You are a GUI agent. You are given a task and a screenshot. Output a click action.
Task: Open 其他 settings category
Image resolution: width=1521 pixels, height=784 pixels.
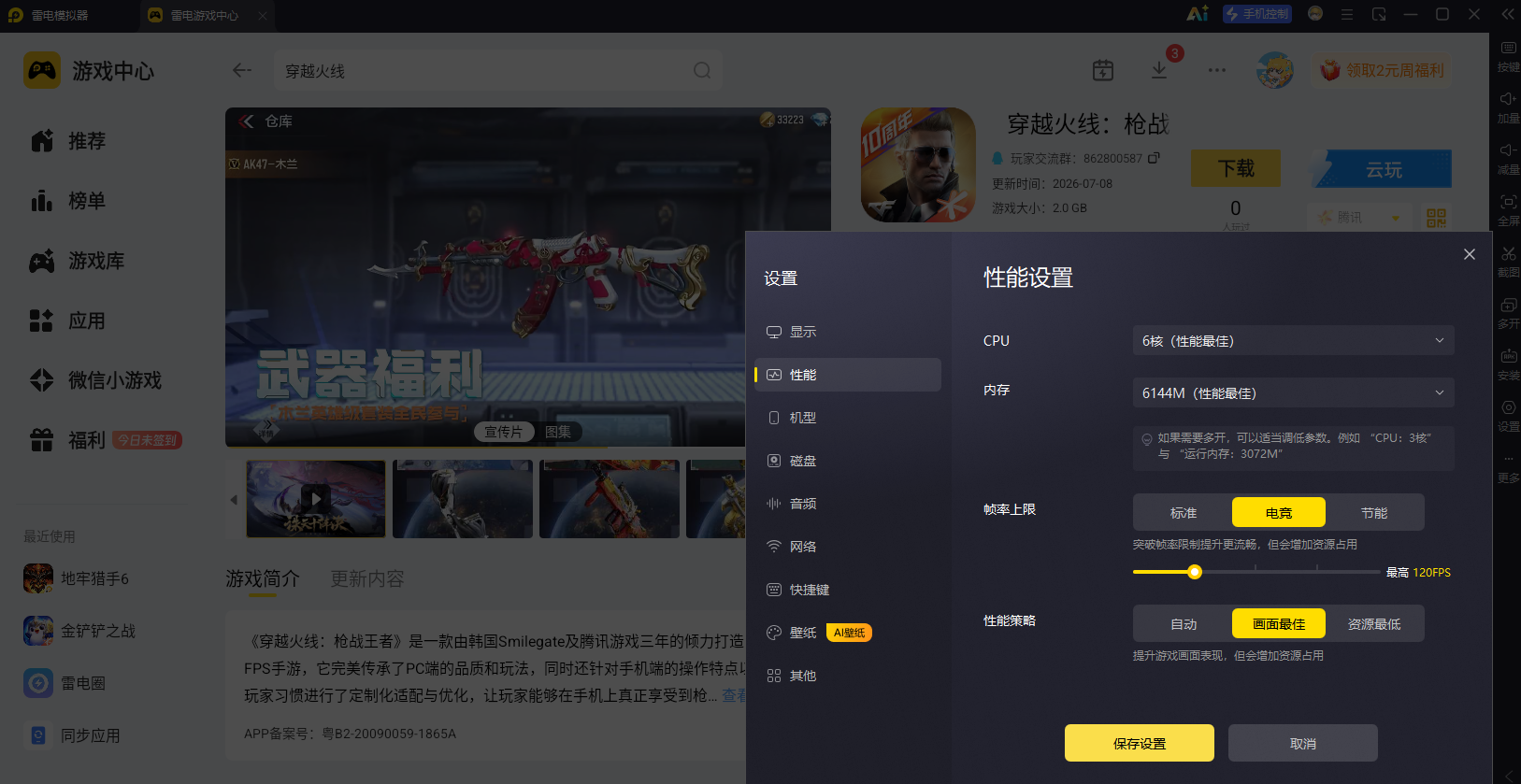848,676
